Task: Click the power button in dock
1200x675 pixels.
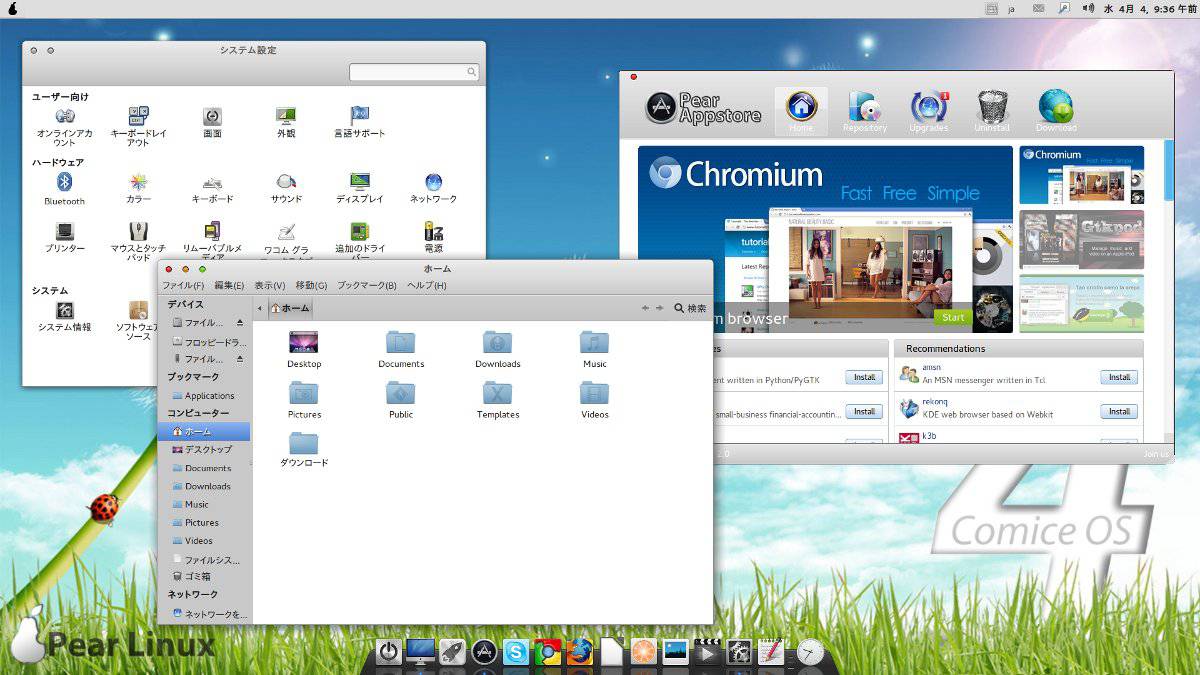Action: [x=389, y=652]
